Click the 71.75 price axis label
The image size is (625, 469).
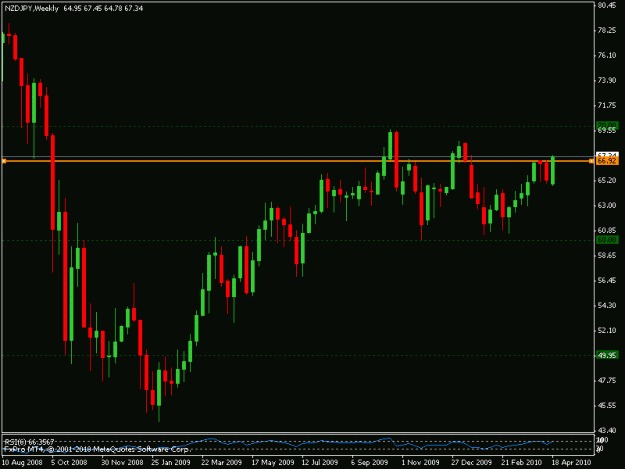point(607,105)
